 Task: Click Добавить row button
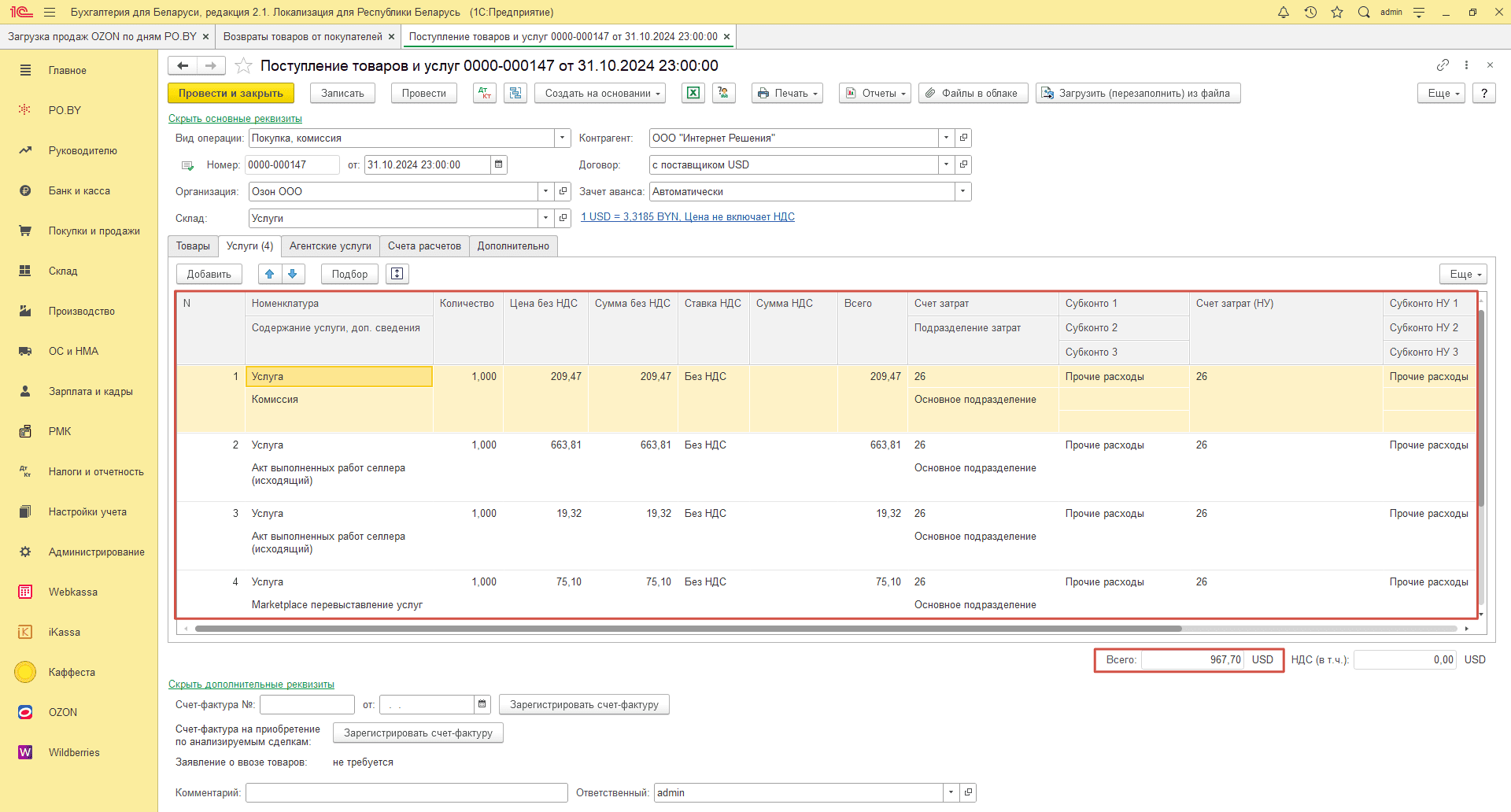pyautogui.click(x=209, y=274)
